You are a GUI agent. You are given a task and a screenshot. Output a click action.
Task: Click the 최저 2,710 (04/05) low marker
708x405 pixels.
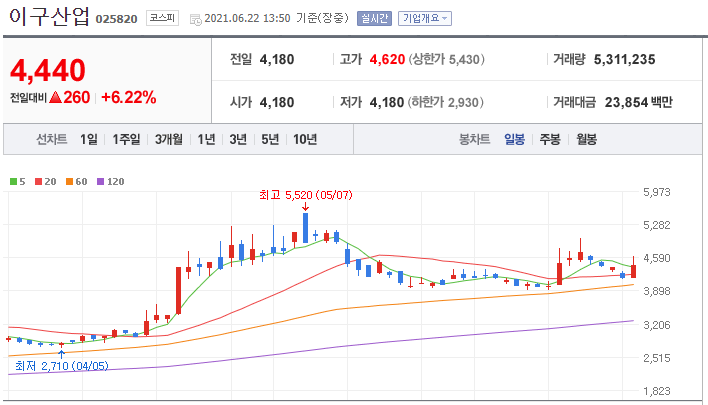click(x=62, y=365)
